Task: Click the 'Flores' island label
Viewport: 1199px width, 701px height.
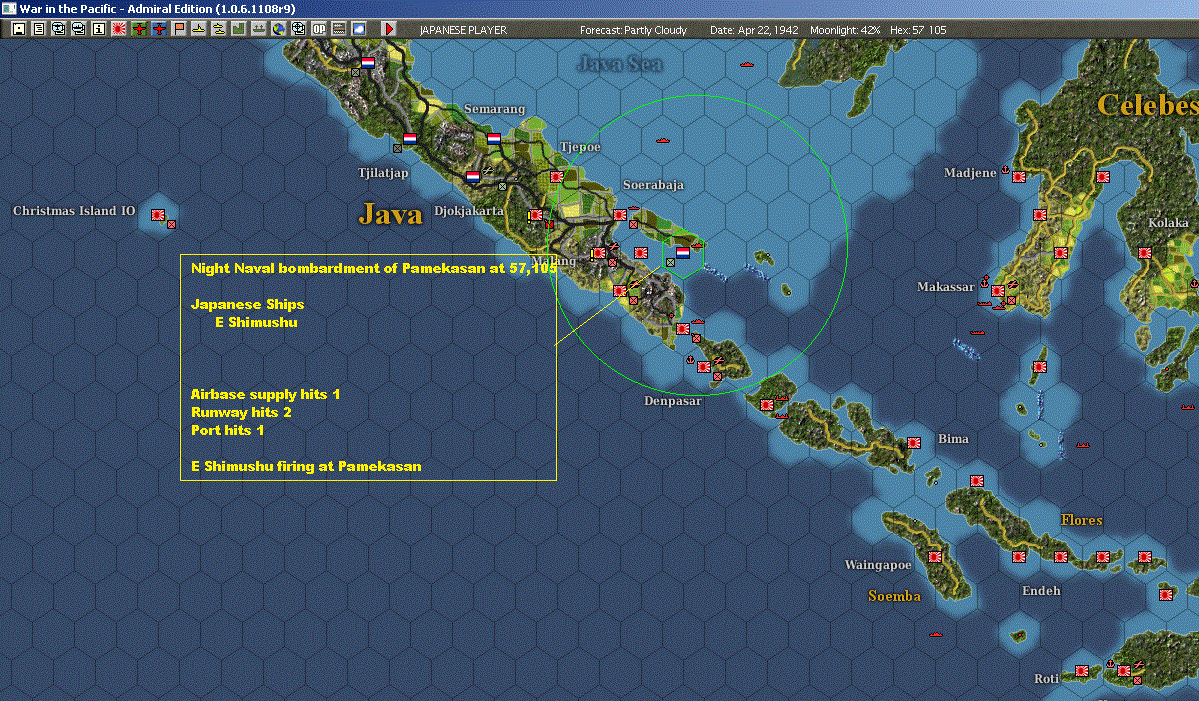Action: tap(1081, 520)
